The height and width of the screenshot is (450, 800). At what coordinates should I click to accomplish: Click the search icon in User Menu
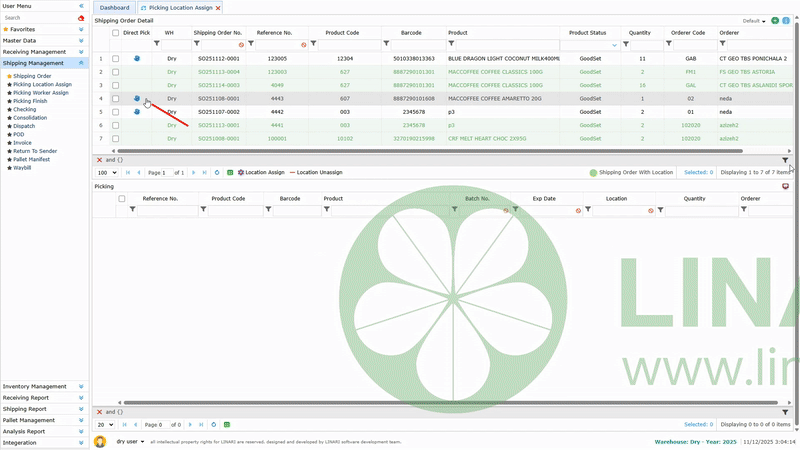click(x=81, y=17)
